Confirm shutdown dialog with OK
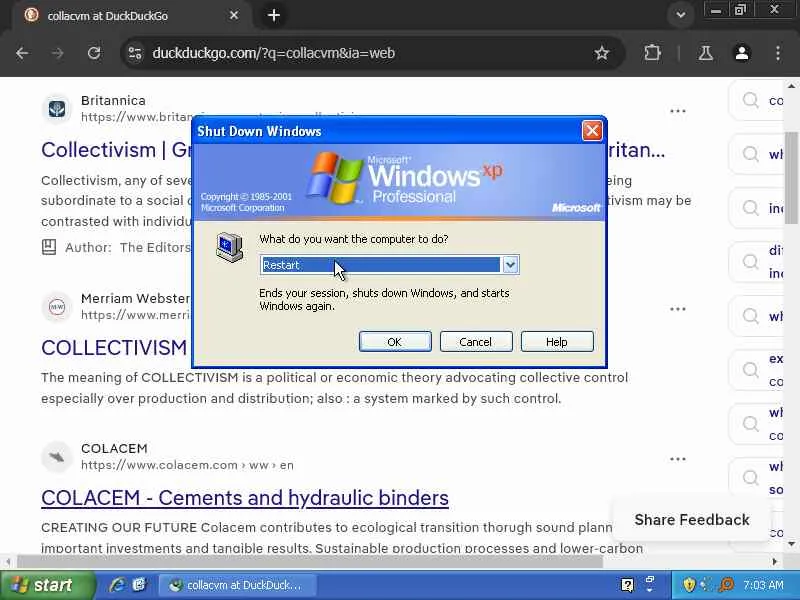This screenshot has height=600, width=800. [x=395, y=342]
